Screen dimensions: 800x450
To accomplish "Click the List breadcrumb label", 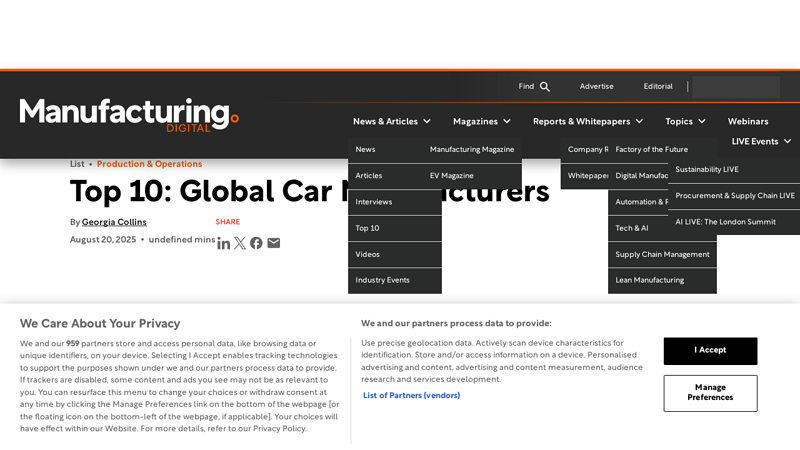I will tap(77, 164).
